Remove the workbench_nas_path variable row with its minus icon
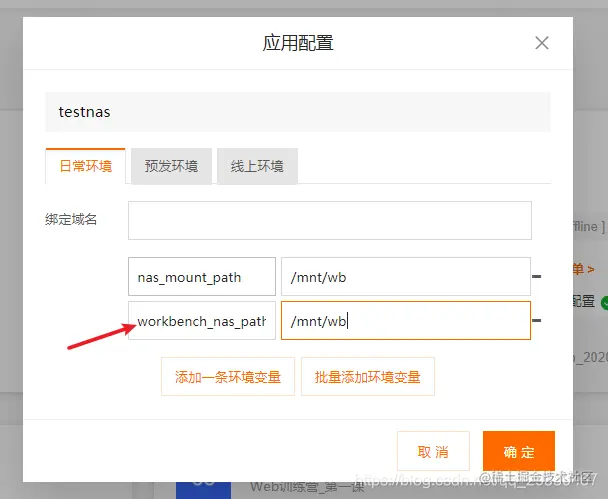608x499 pixels. (537, 320)
